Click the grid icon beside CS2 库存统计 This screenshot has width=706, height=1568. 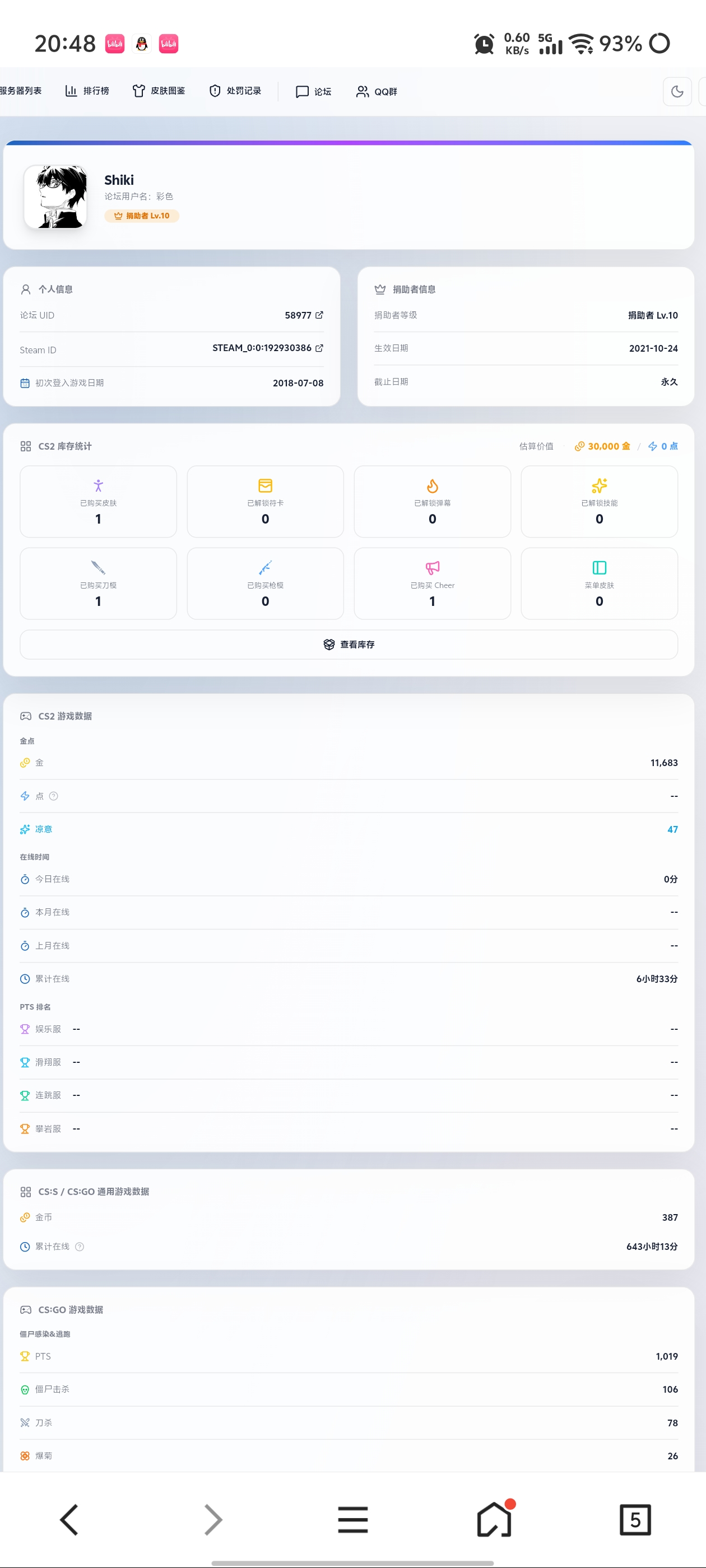tap(26, 446)
